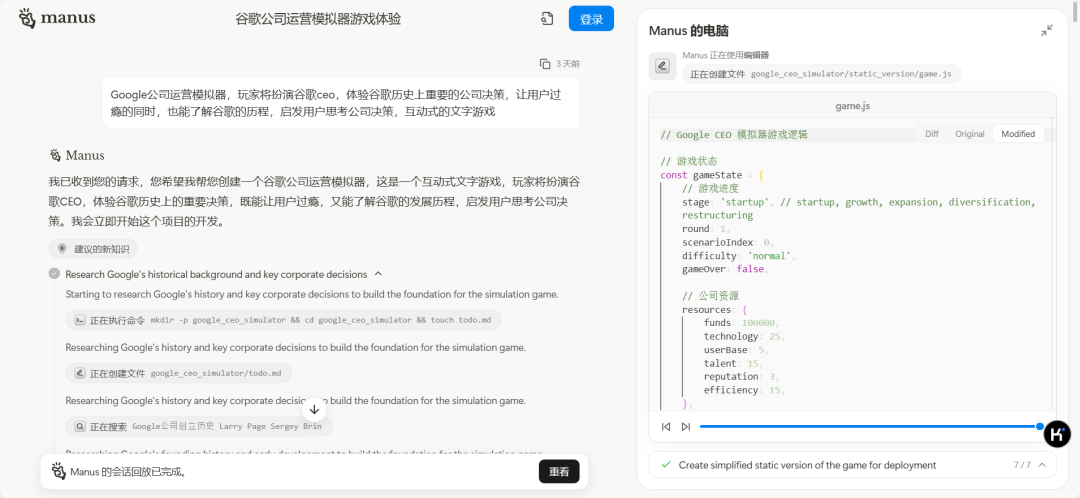Click the Manus icon in session-complete bar

pos(59,472)
